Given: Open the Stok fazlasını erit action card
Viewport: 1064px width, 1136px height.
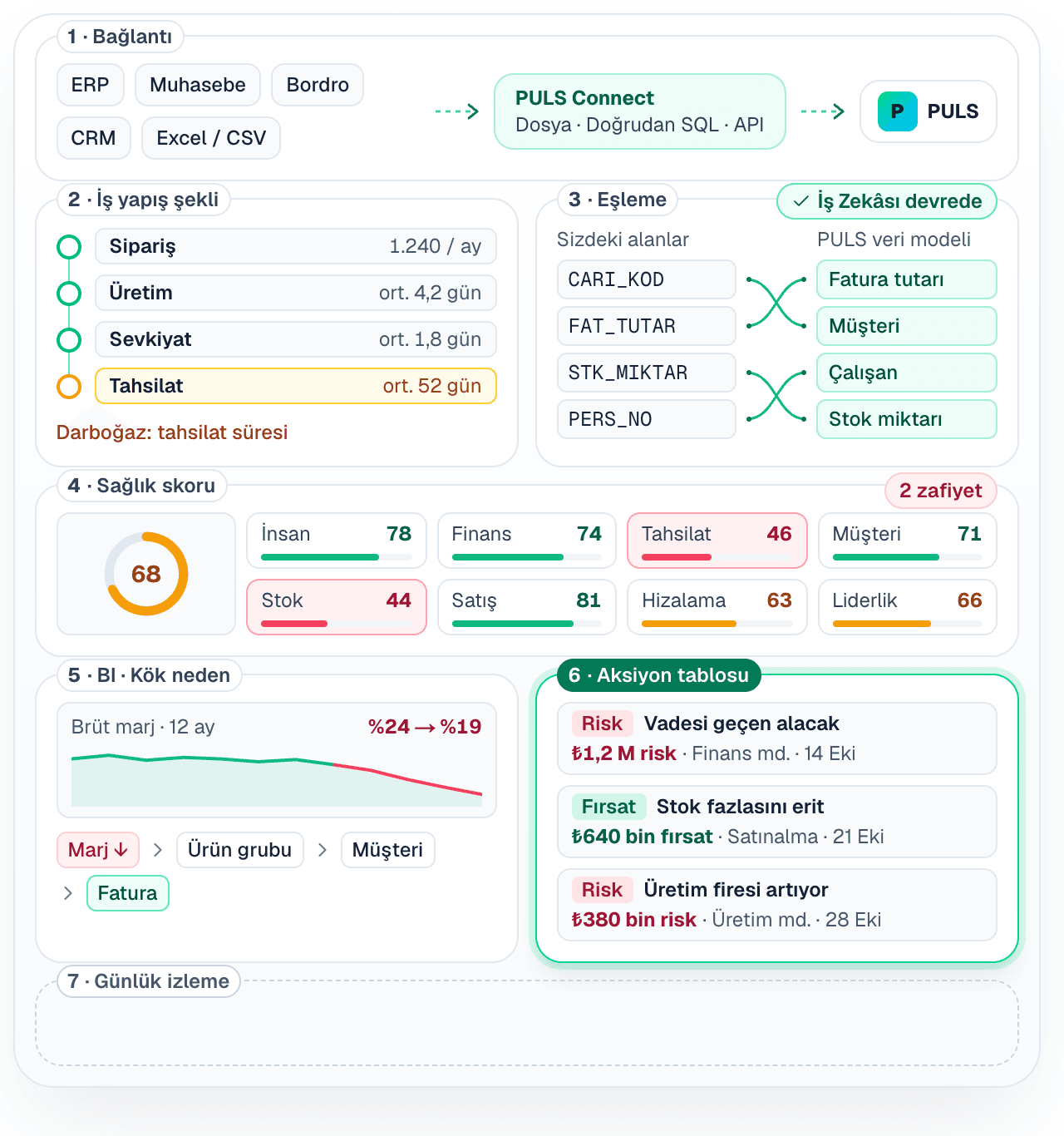Looking at the screenshot, I should pos(777,822).
